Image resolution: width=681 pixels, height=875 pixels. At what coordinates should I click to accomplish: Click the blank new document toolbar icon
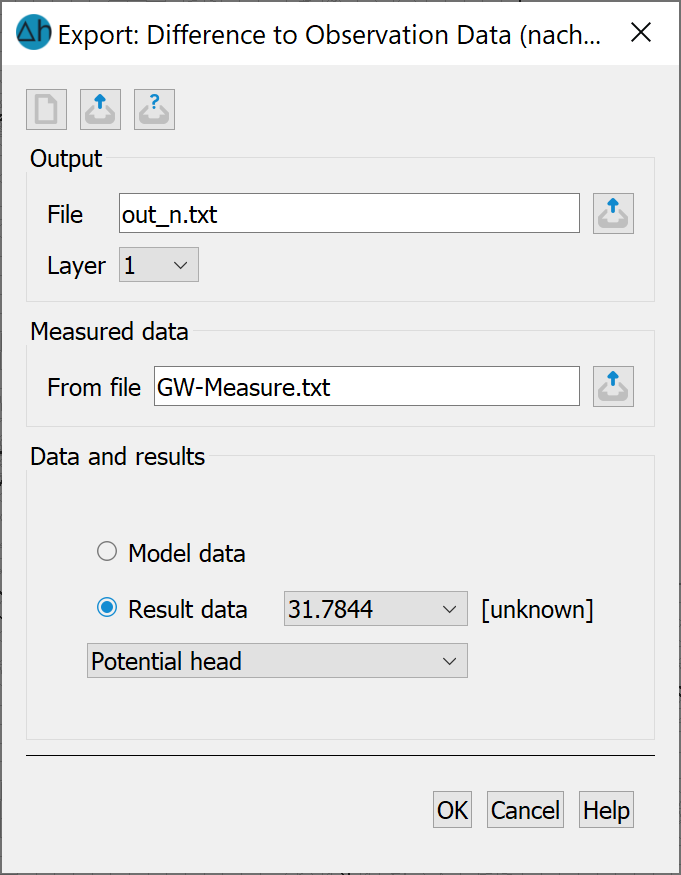click(46, 109)
